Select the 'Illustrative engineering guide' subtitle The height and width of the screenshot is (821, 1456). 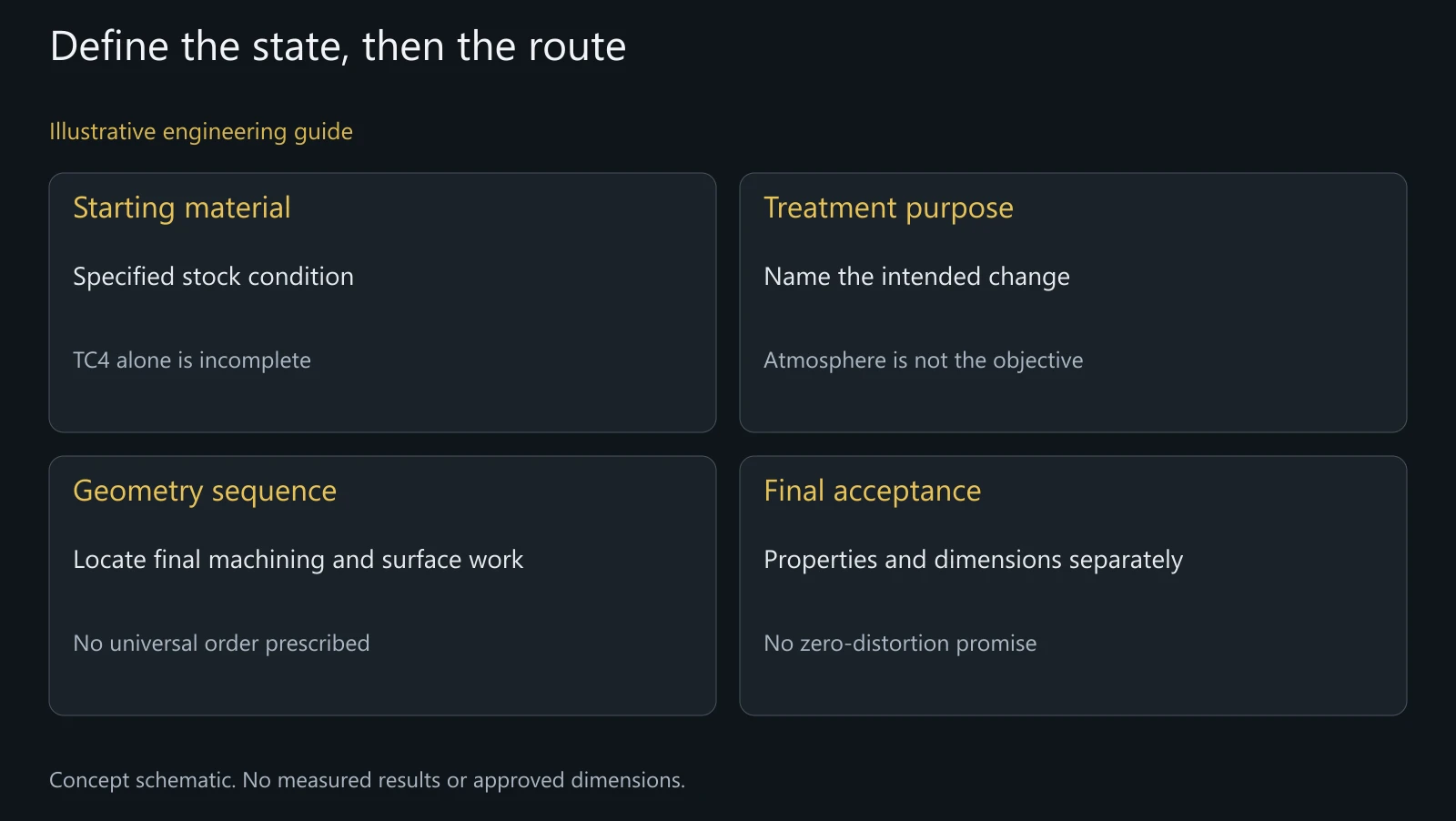[201, 132]
